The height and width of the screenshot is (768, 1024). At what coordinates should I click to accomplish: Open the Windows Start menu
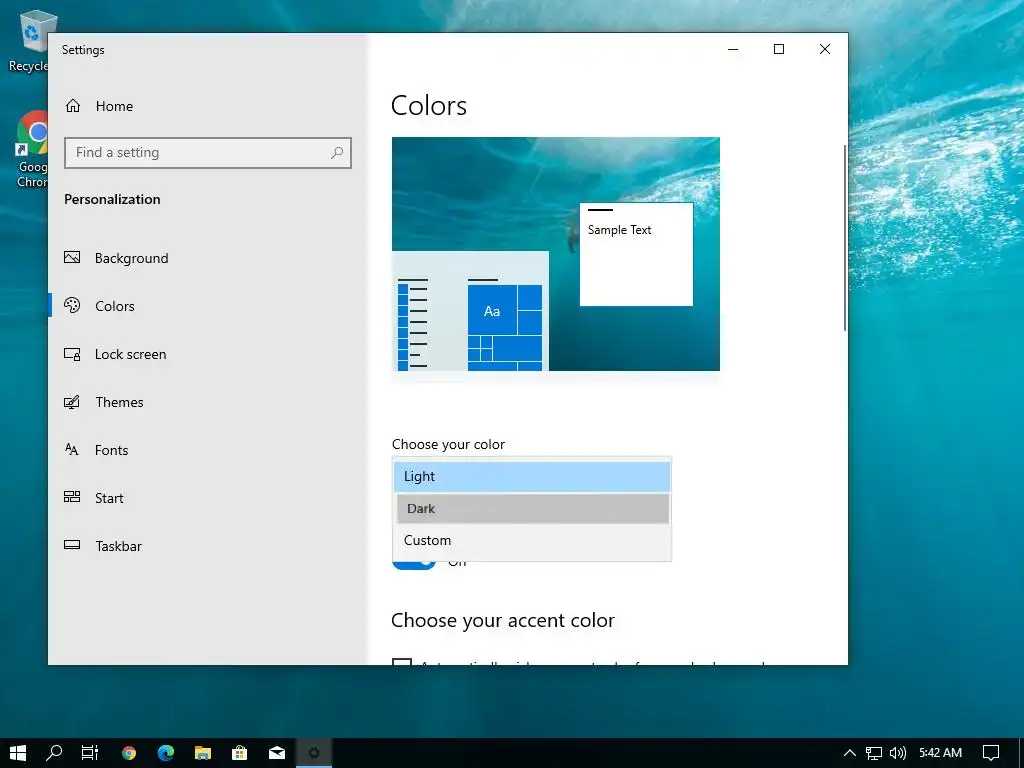[x=18, y=753]
